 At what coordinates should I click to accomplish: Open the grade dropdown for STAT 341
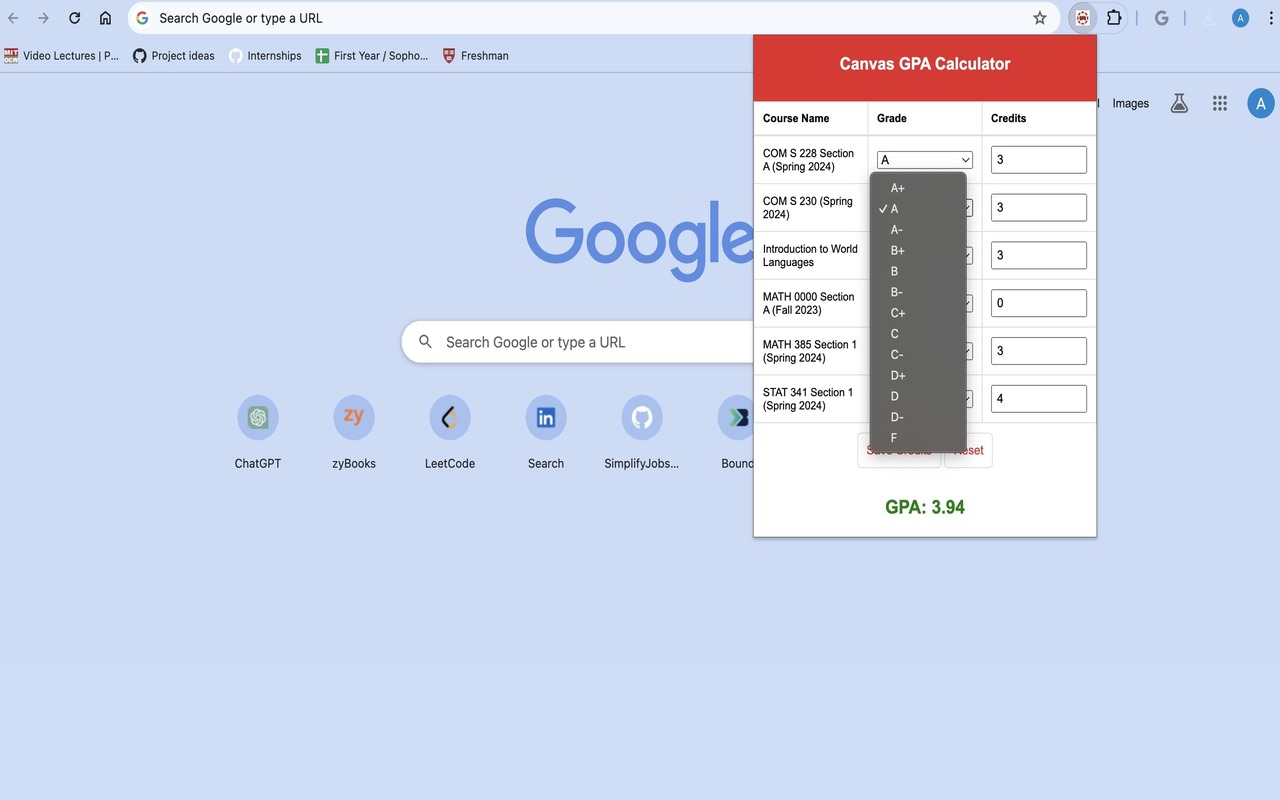964,398
